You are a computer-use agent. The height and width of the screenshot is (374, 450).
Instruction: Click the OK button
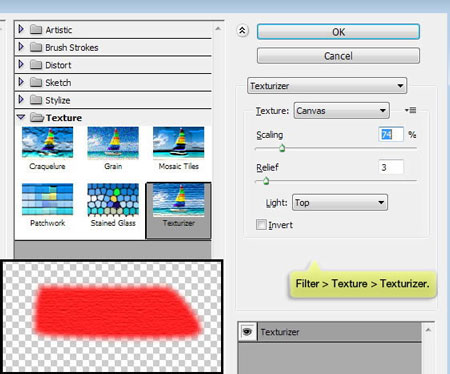(338, 32)
